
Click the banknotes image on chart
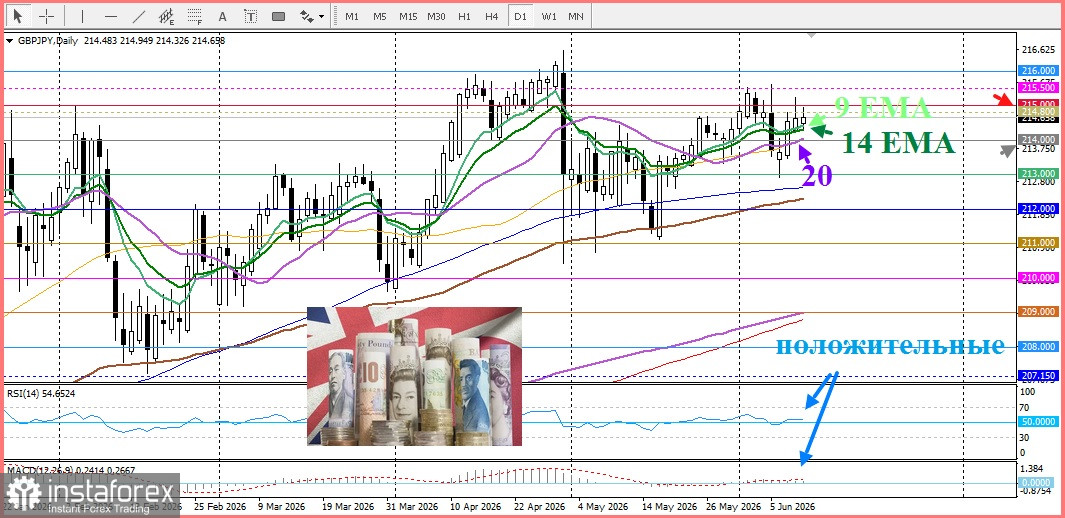tap(414, 376)
